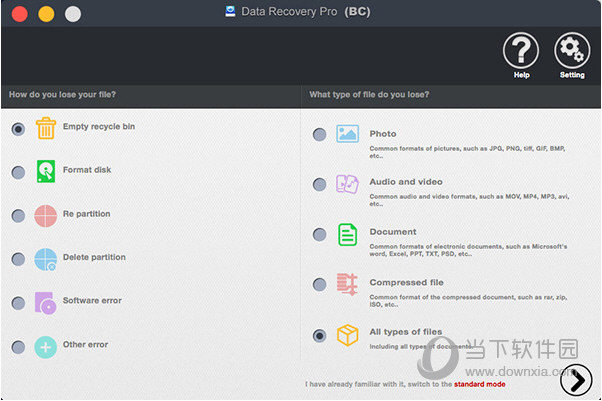602x401 pixels.
Task: Click the Help label text
Action: (521, 75)
